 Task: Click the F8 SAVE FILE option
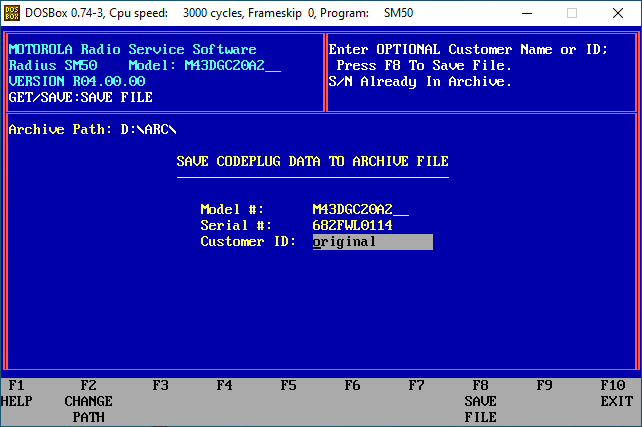pyautogui.click(x=480, y=400)
